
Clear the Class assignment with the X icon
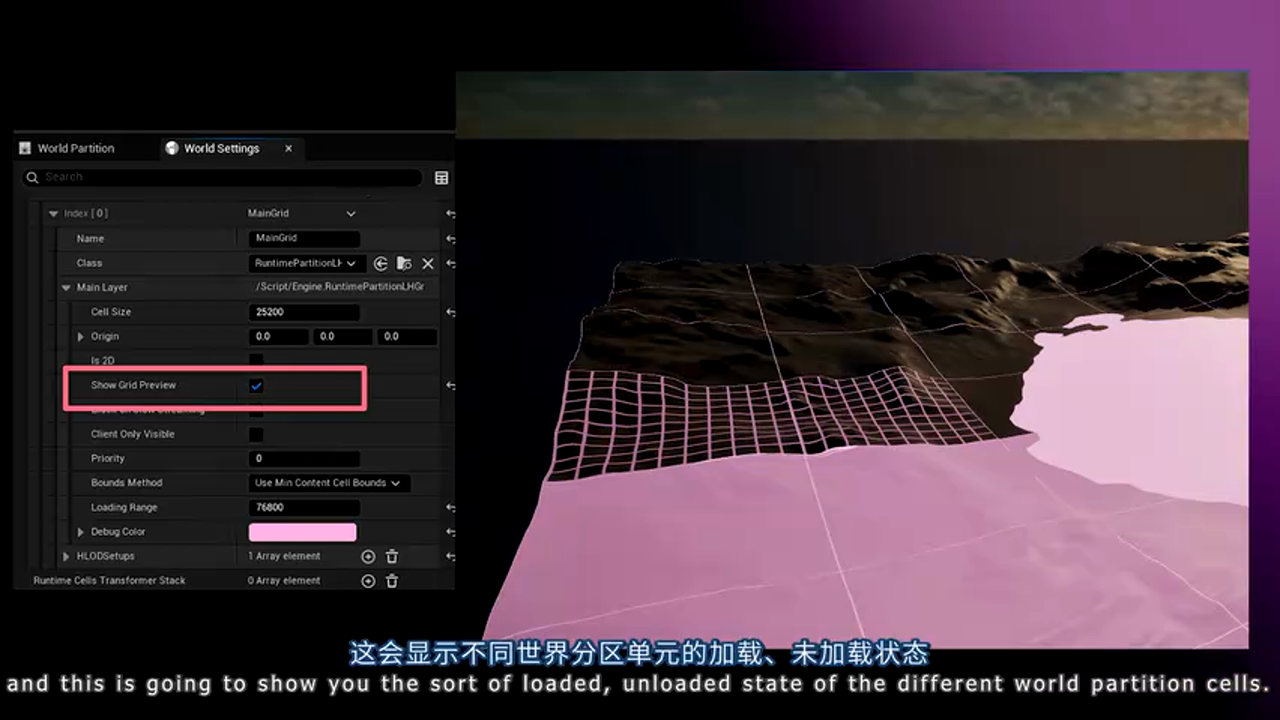coord(428,263)
